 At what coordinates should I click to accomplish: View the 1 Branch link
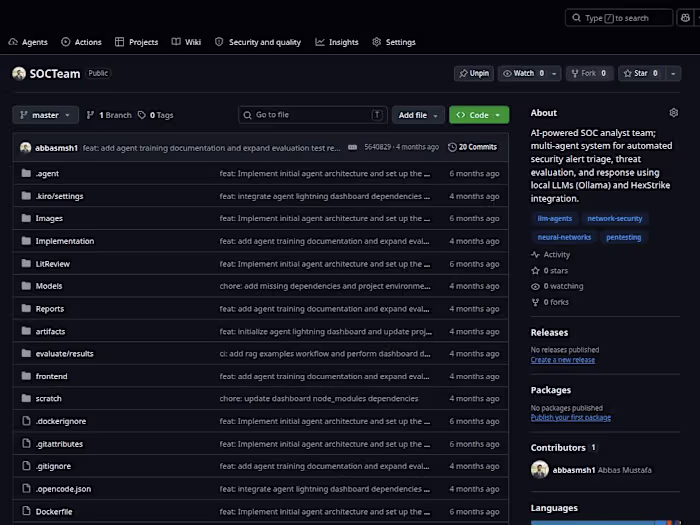pos(109,115)
